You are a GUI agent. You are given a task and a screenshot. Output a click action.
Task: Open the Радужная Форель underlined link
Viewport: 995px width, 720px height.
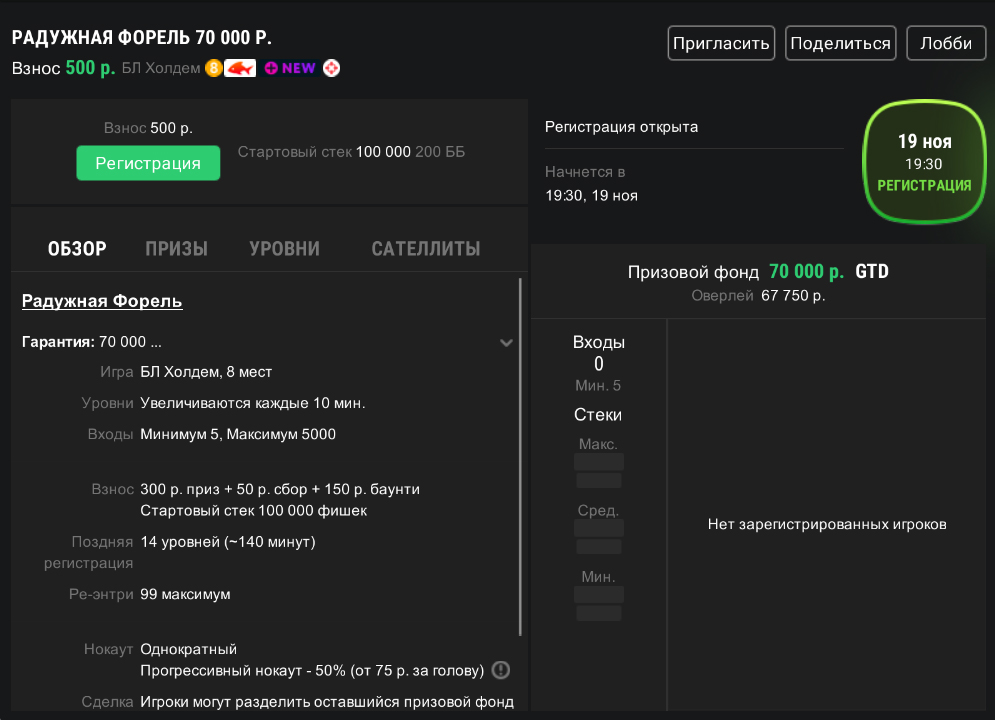click(x=102, y=301)
